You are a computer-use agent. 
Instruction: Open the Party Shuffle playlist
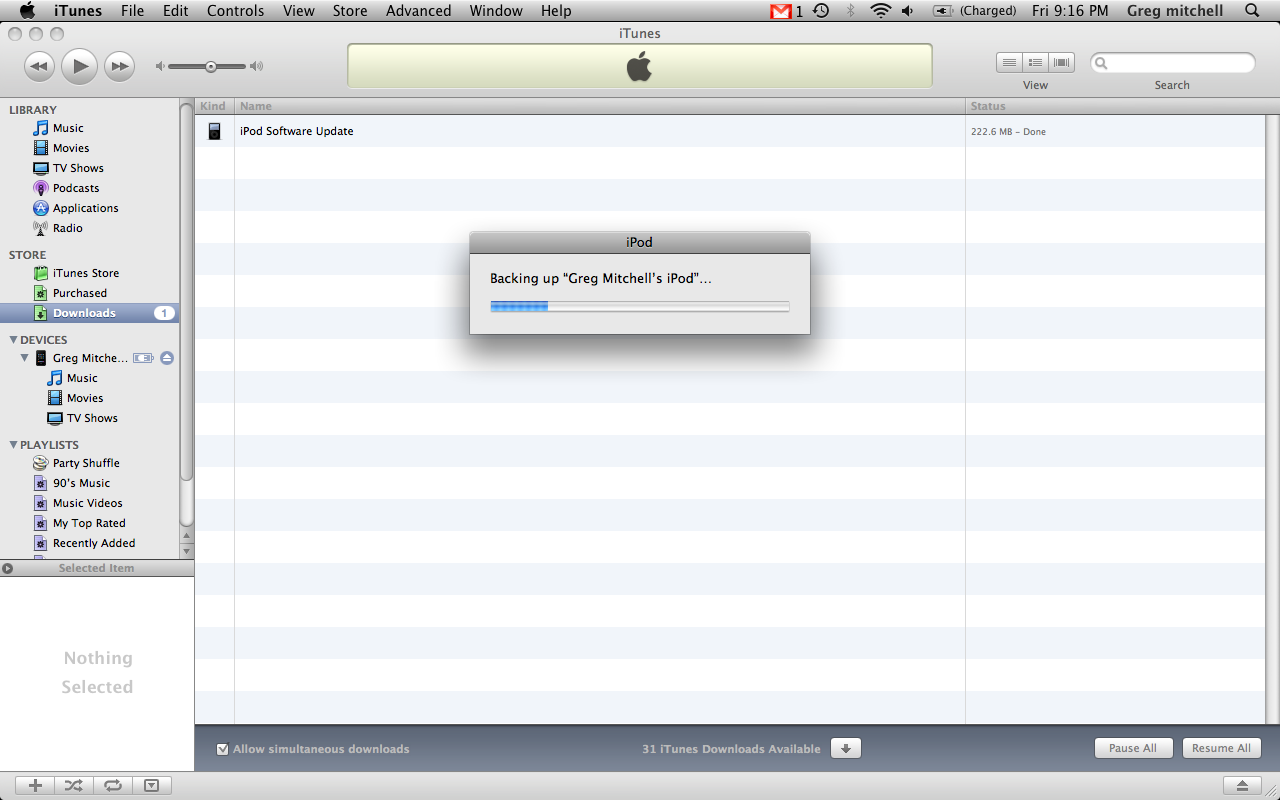tap(86, 463)
